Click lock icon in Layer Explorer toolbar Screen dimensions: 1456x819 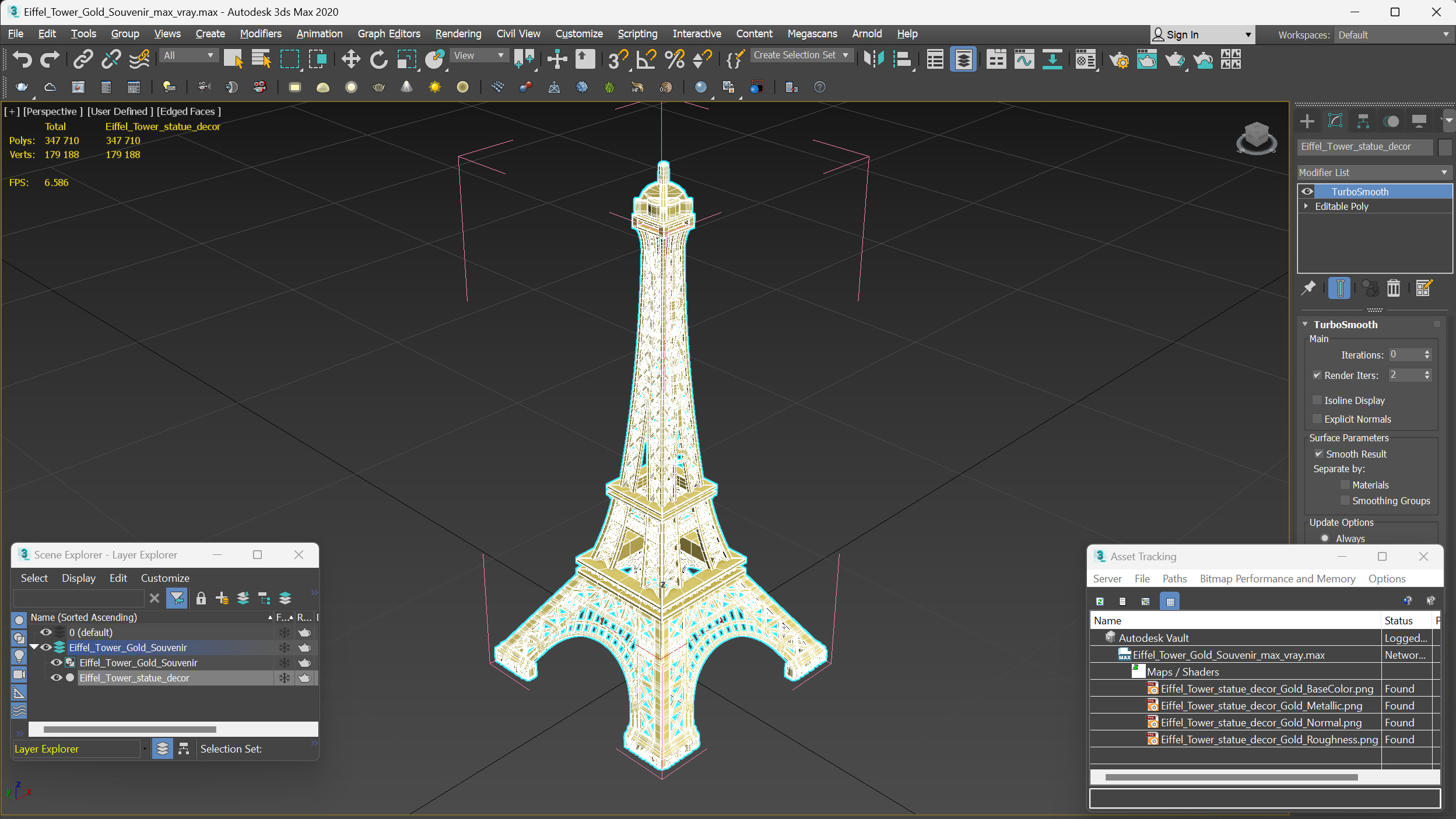click(x=201, y=598)
